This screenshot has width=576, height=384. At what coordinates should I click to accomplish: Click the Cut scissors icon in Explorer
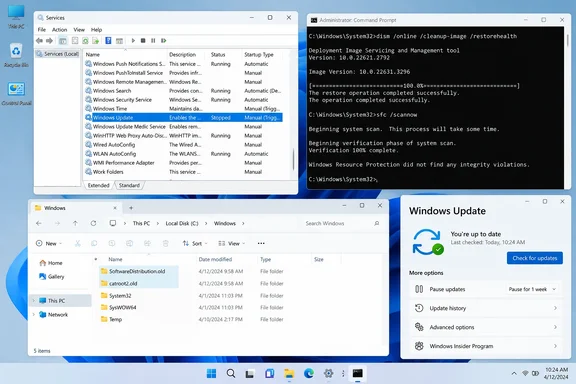click(78, 243)
